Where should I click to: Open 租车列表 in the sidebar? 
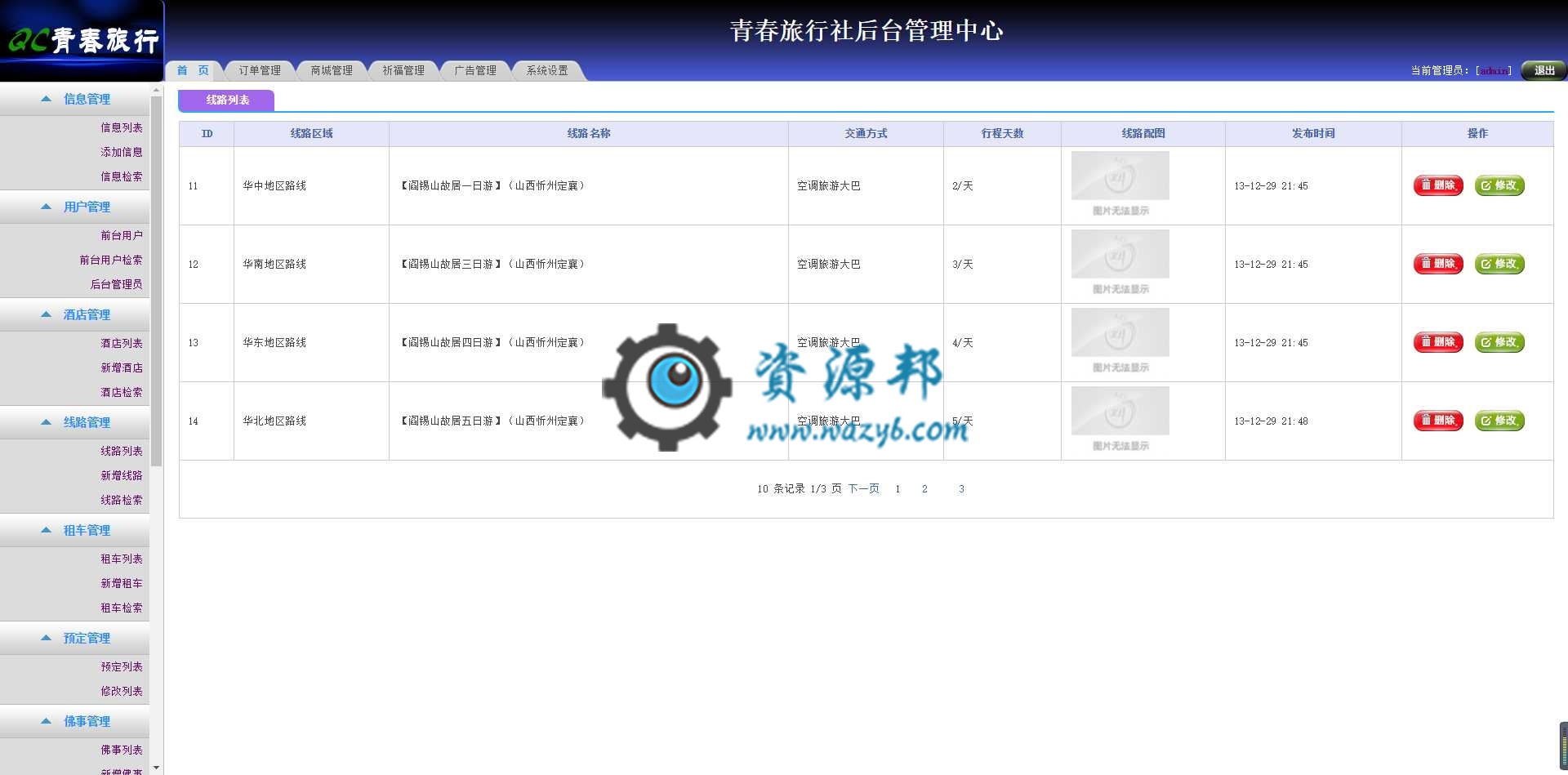coord(122,559)
